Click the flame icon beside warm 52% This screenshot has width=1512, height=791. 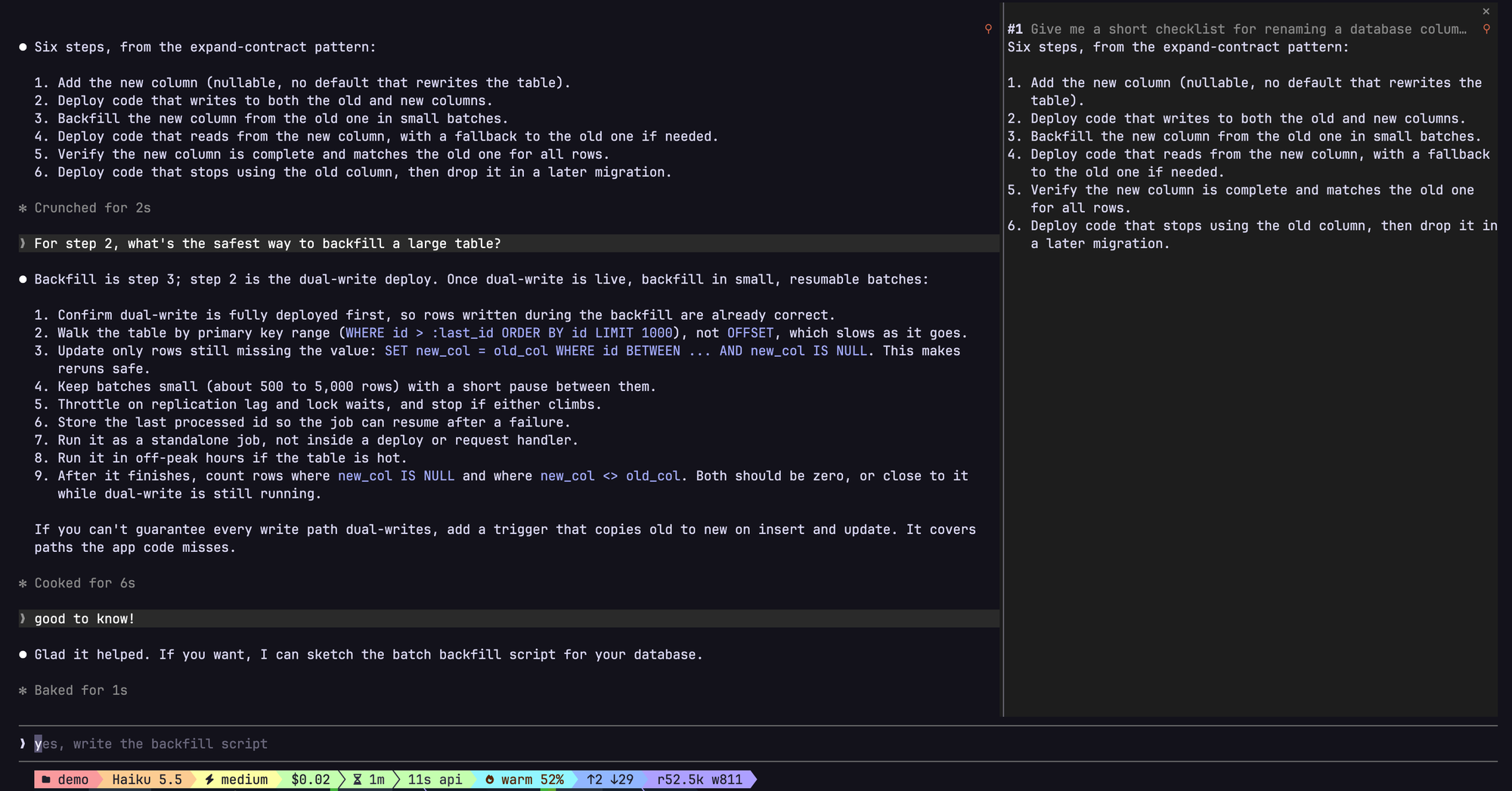[489, 779]
